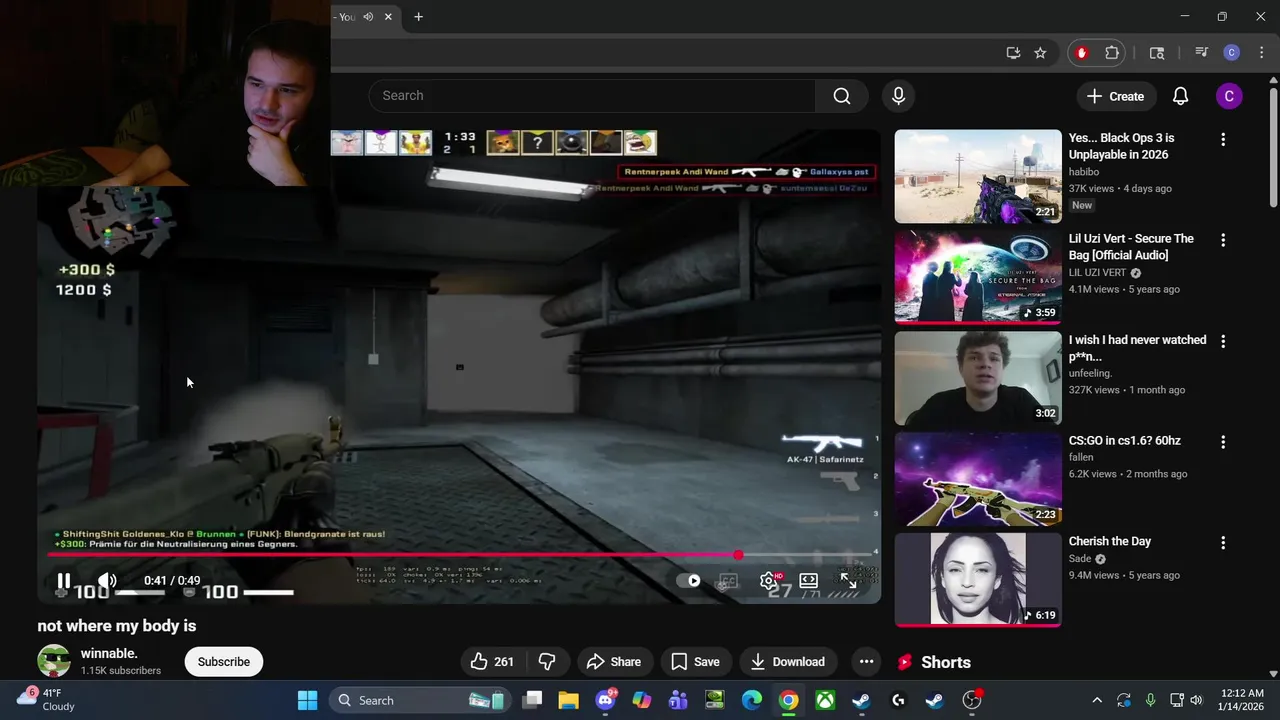Screen dimensions: 1280x720
Task: Open the winnable. channel name link
Action: coord(109,654)
